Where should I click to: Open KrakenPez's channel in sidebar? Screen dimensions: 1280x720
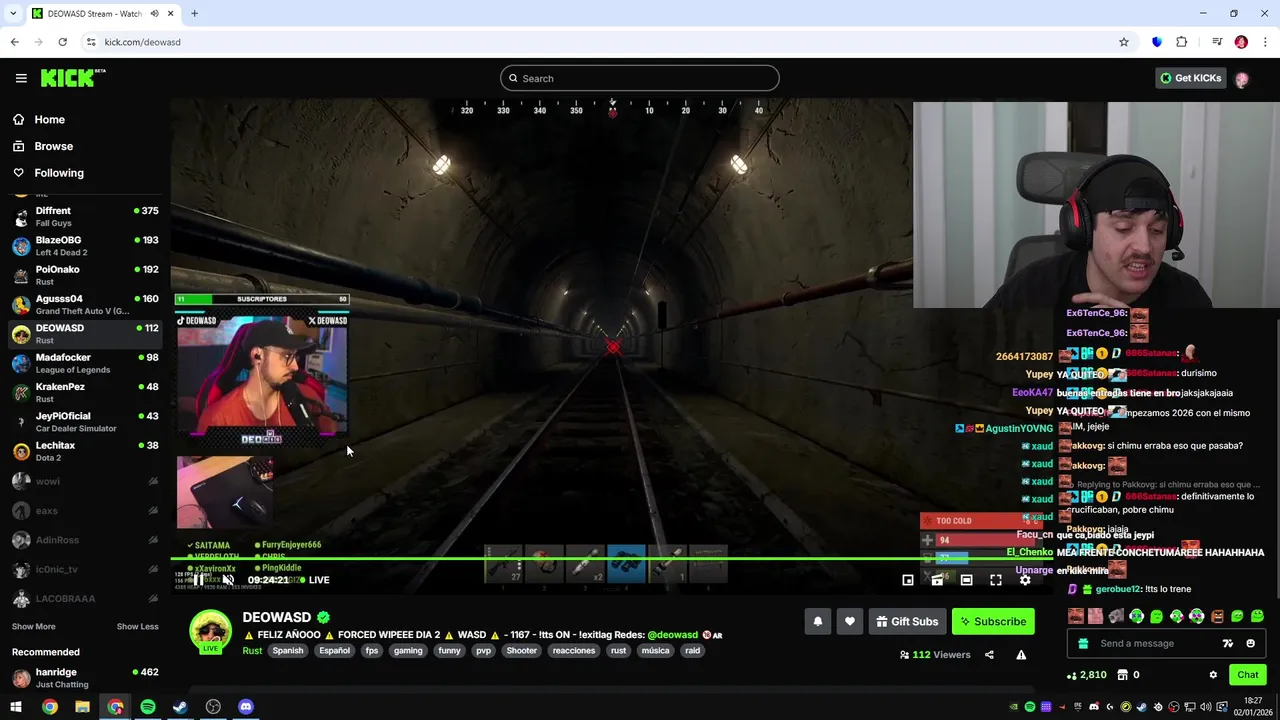coord(85,392)
